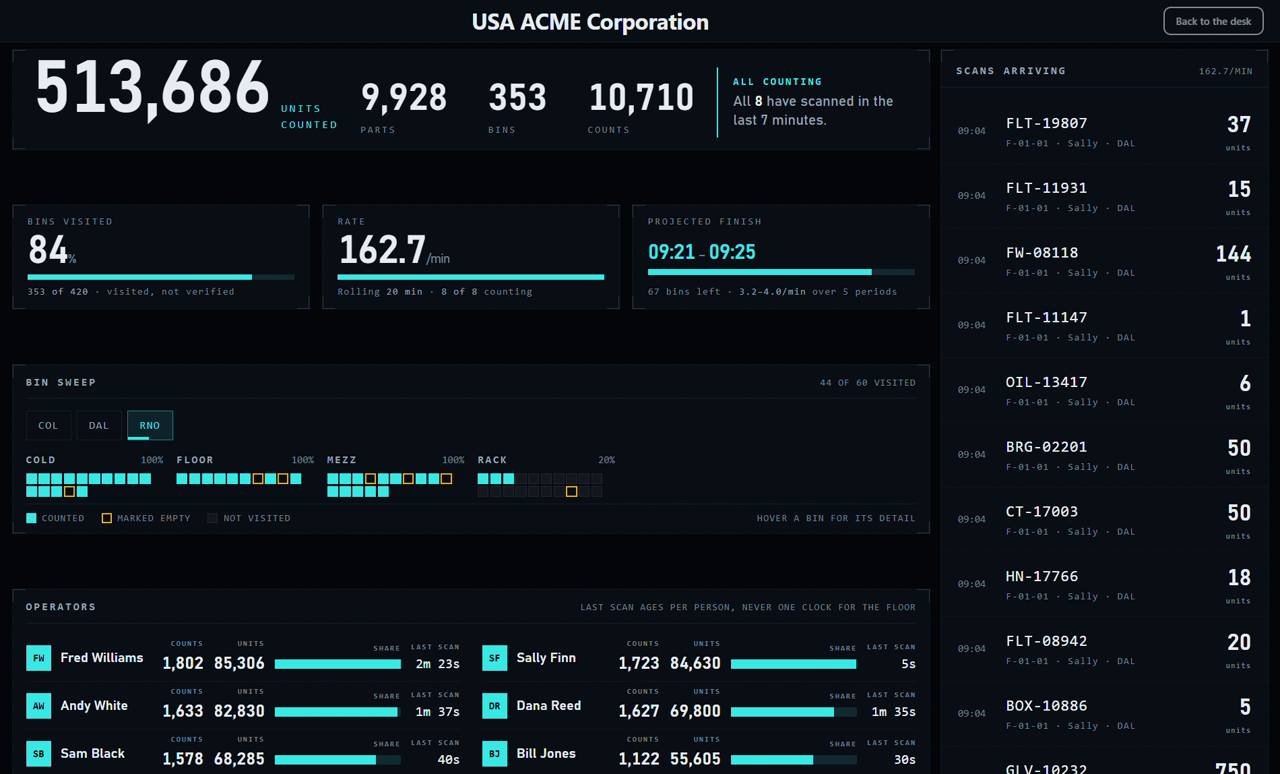This screenshot has height=774, width=1280.
Task: Click the COLD zone heading
Action: pos(41,460)
